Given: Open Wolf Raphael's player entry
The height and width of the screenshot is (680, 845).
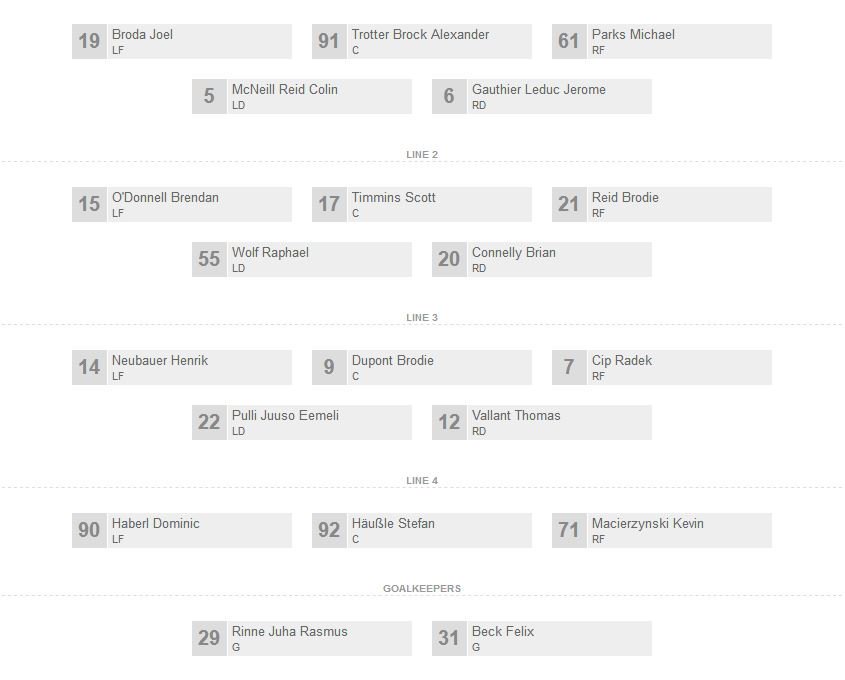Looking at the screenshot, I should [301, 260].
